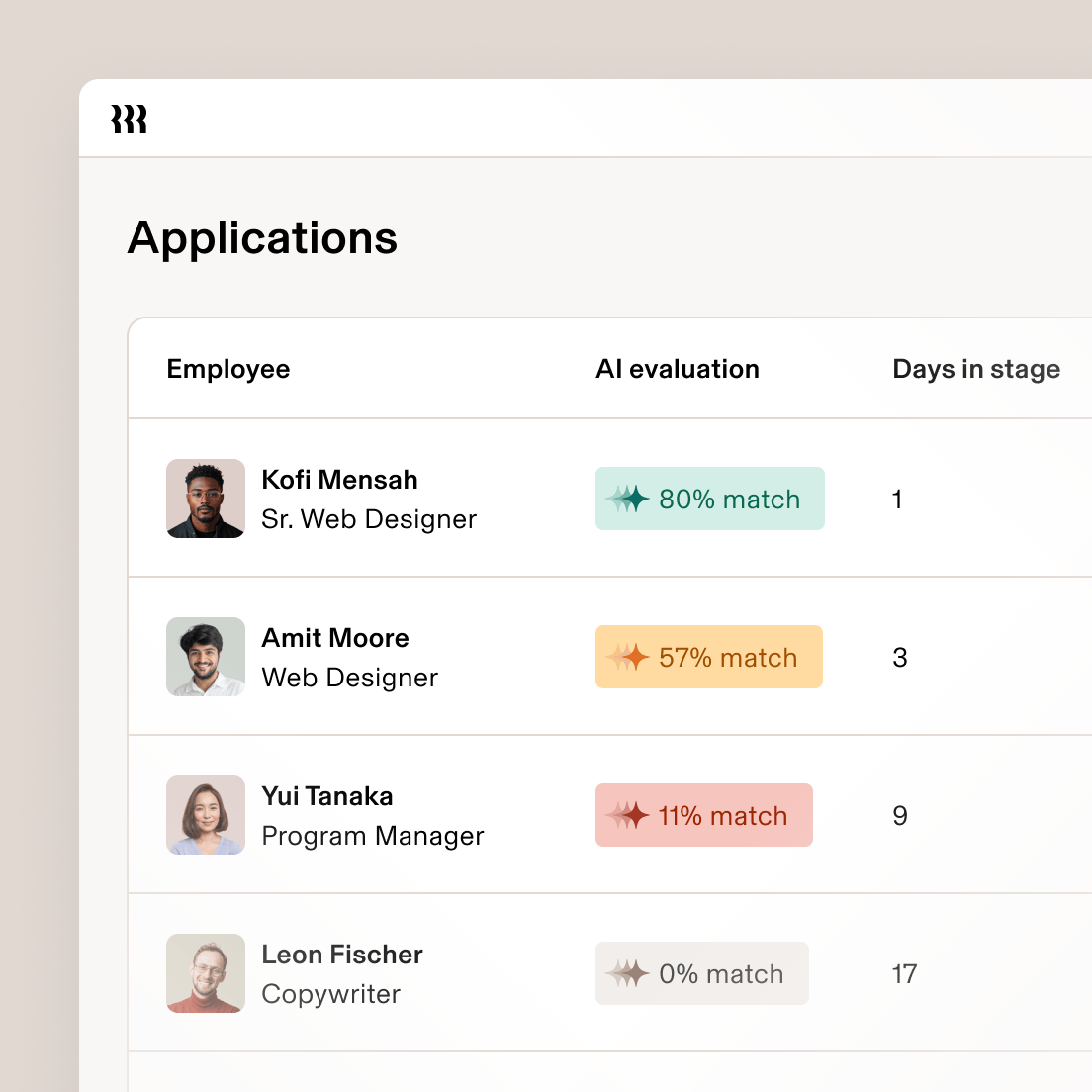Open Kofi Mensah's profile photo
This screenshot has height=1092, width=1092.
205,499
